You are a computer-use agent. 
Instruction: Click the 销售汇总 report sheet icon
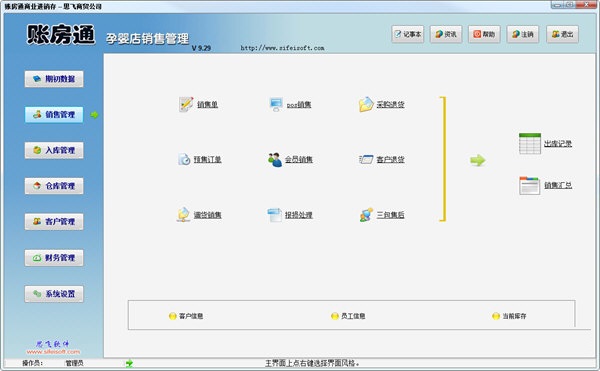pyautogui.click(x=530, y=185)
